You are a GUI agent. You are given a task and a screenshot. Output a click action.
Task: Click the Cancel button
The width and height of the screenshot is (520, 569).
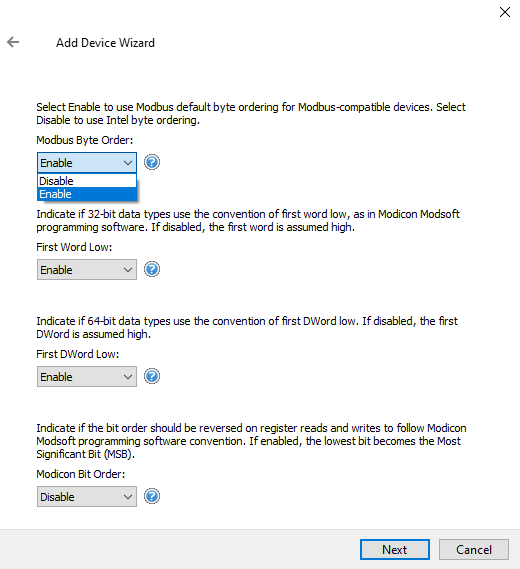[474, 549]
